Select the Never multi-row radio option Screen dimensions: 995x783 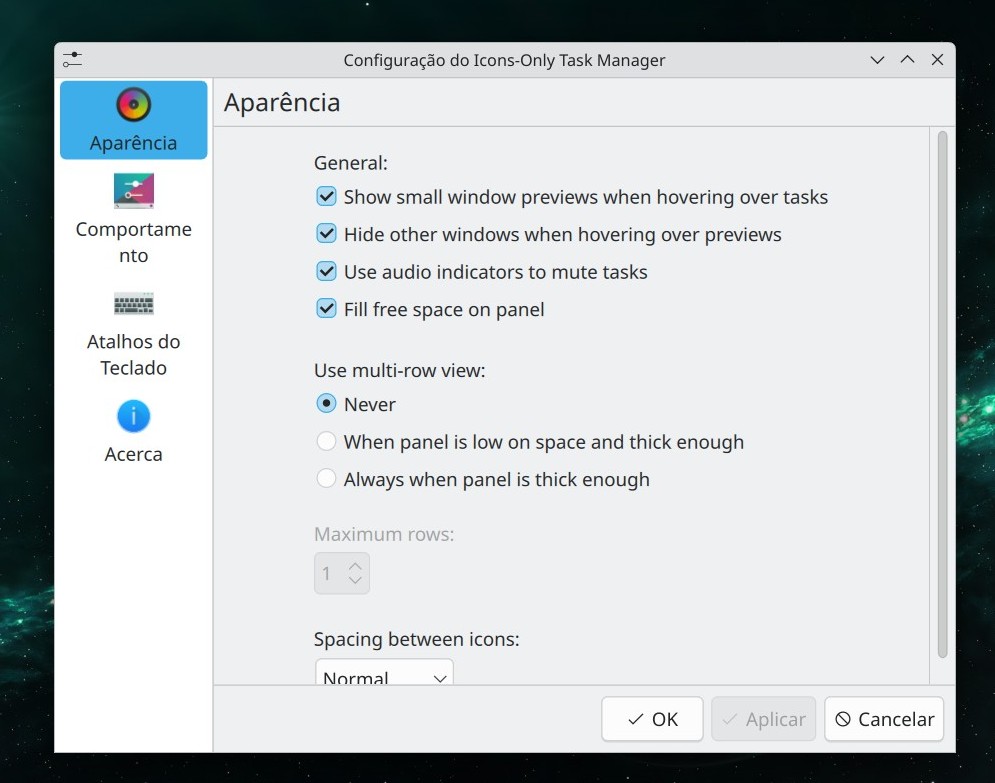tap(326, 404)
